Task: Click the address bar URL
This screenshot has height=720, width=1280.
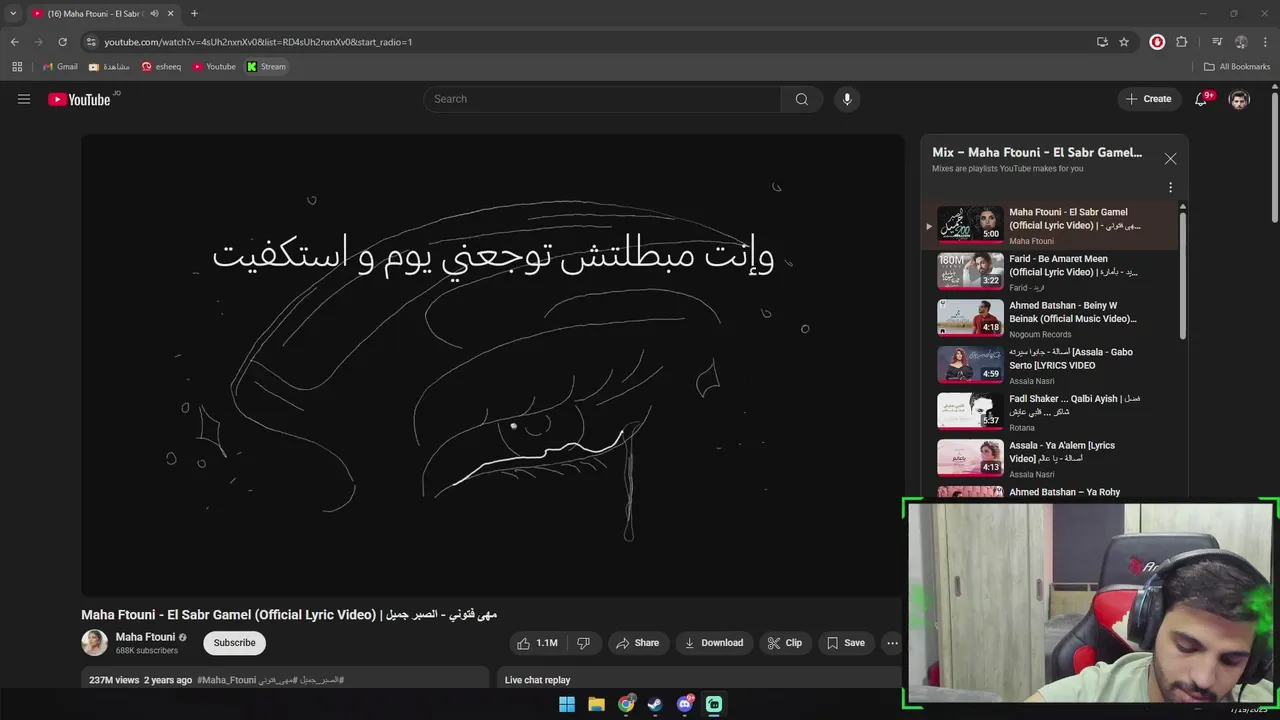Action: 258,42
